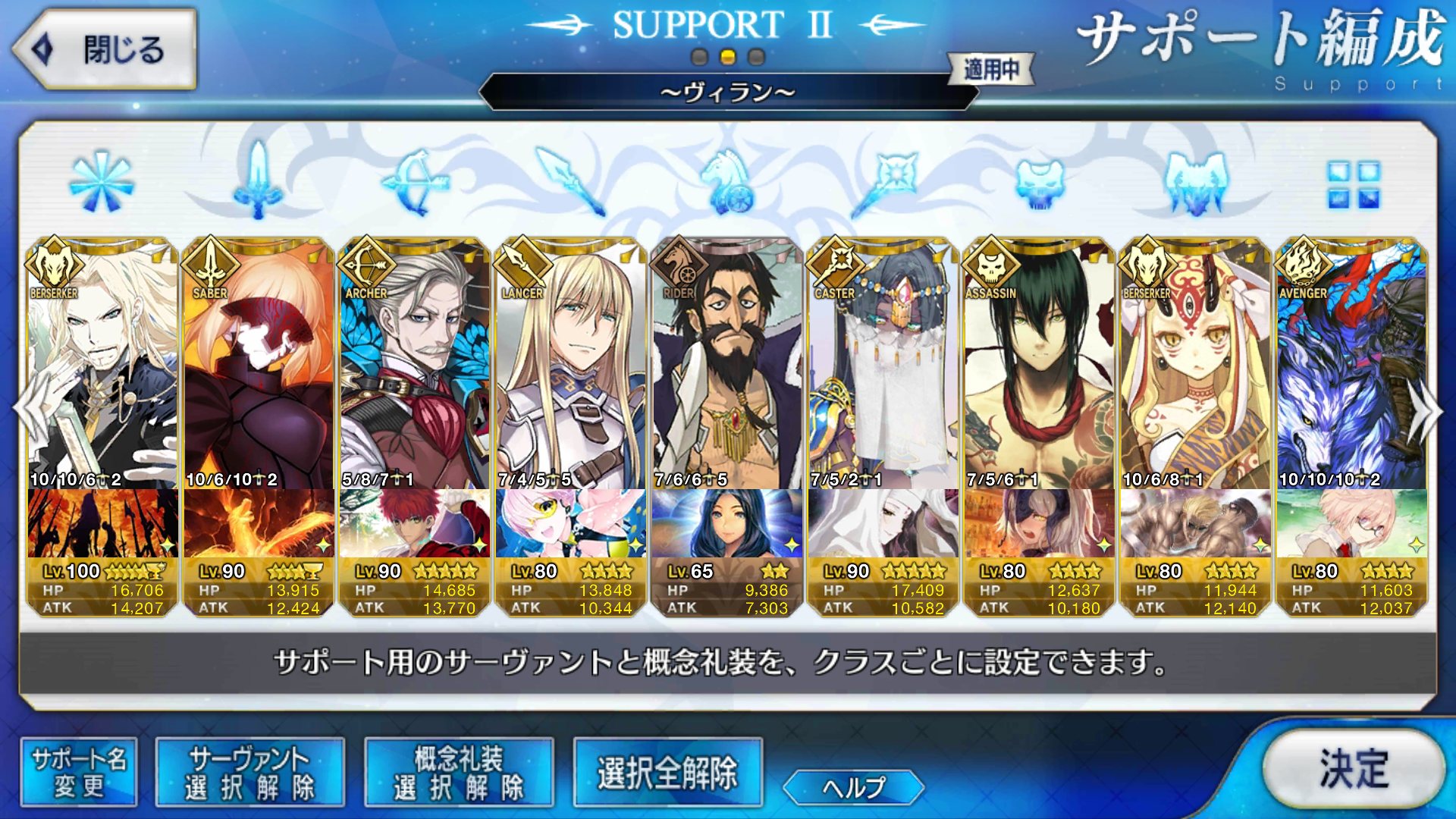Select the Archer class bow icon
The image size is (1456, 819).
coord(415,182)
